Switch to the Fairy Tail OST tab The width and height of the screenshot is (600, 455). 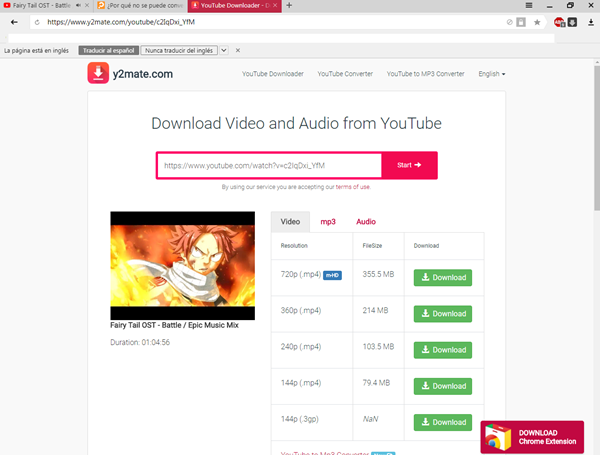click(x=41, y=5)
